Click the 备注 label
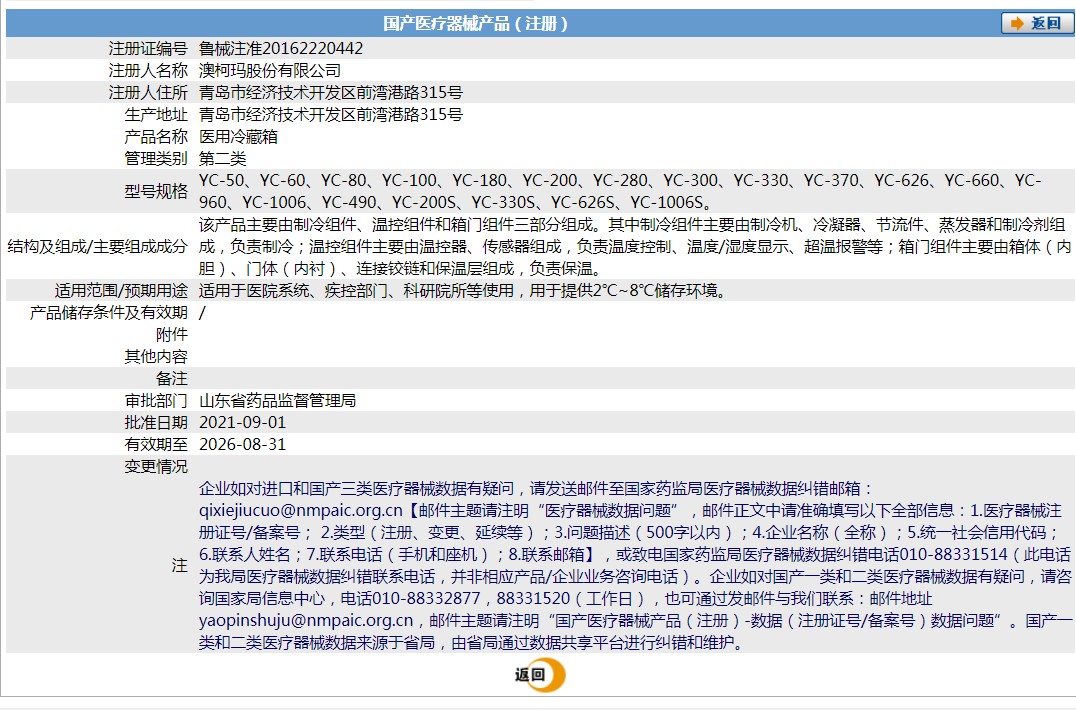Screen dimensions: 1076x710 [x=172, y=379]
